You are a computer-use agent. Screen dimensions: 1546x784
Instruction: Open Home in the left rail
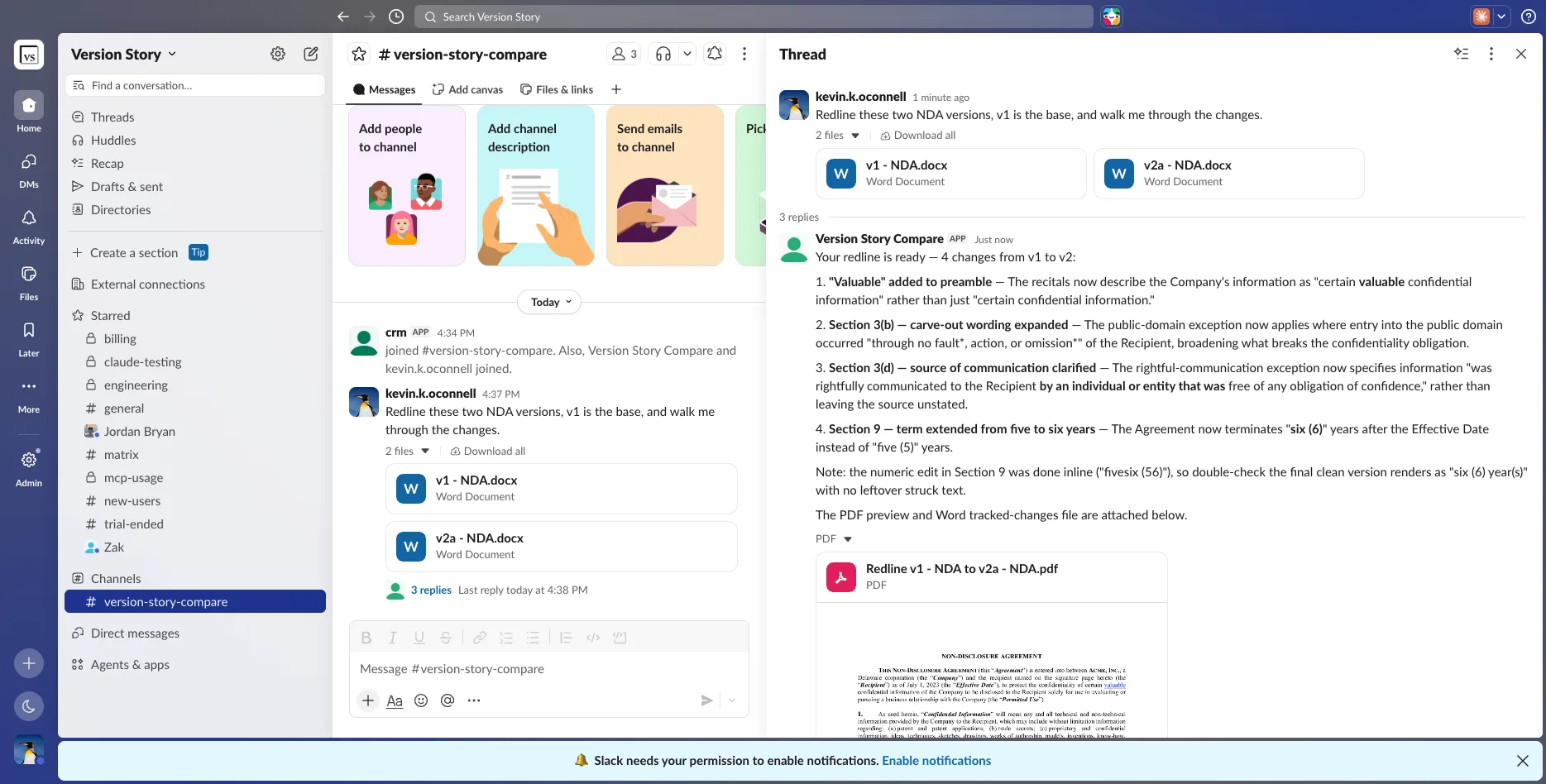(29, 112)
